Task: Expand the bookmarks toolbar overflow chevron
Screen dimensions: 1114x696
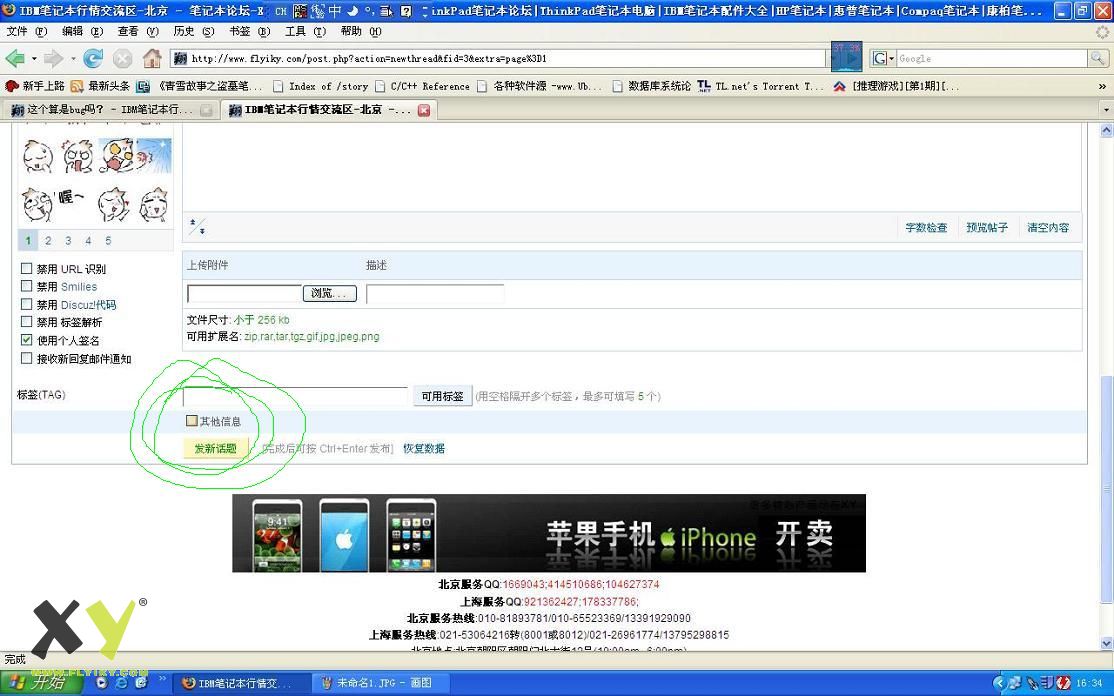Action: tap(1102, 86)
